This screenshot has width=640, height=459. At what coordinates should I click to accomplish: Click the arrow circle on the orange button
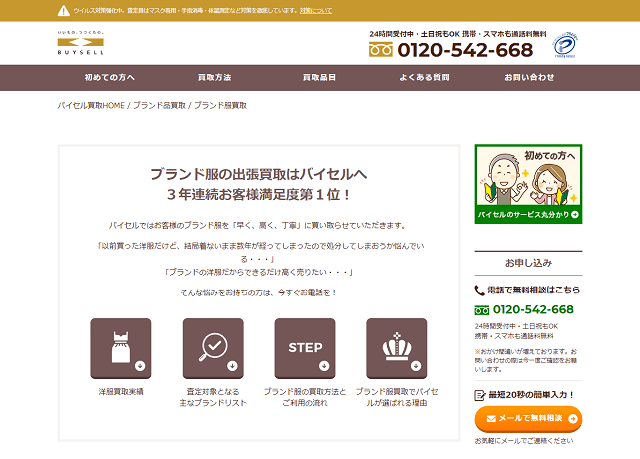[573, 419]
